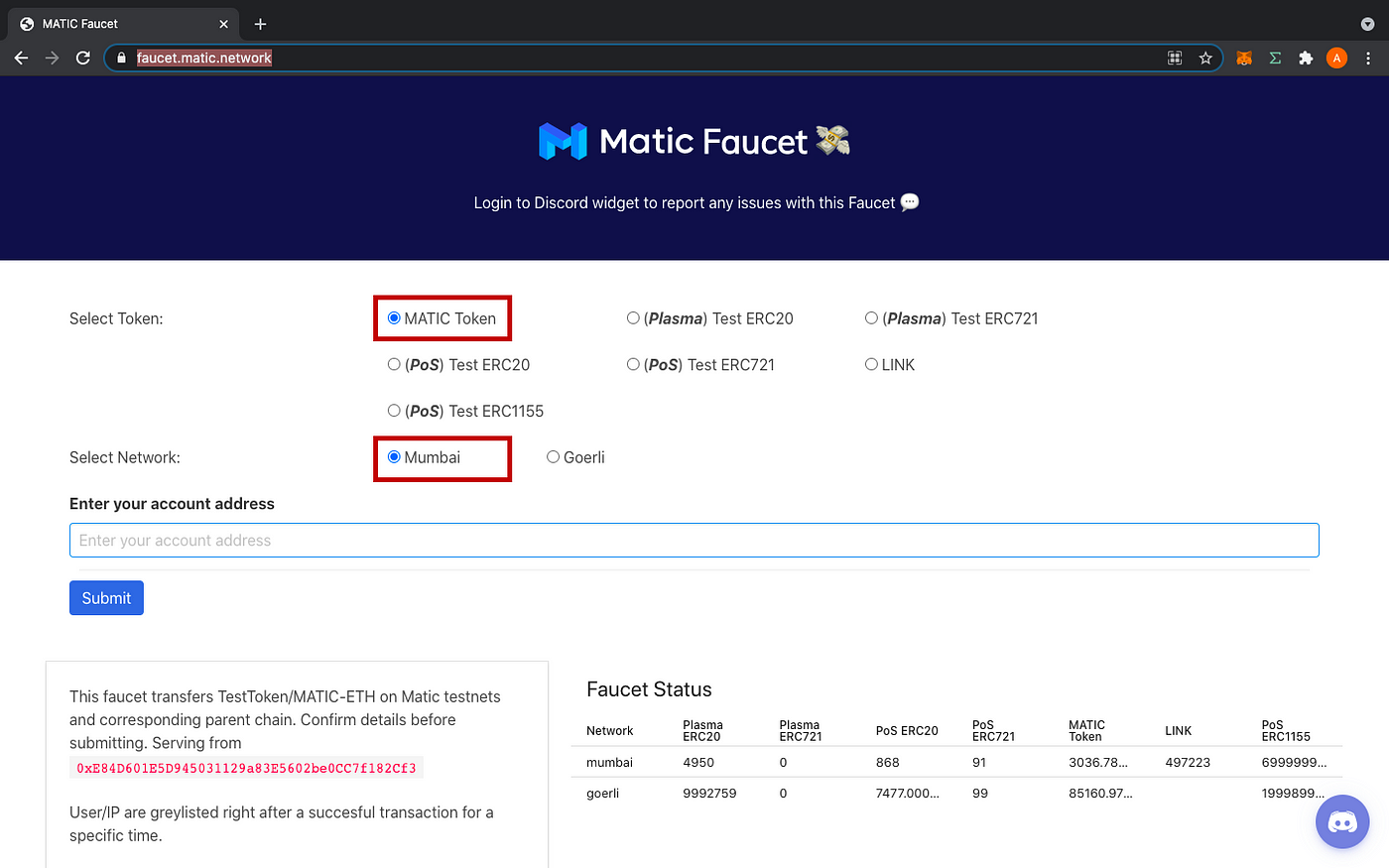Click the Matic Faucet title text
The width and height of the screenshot is (1389, 868).
703,141
